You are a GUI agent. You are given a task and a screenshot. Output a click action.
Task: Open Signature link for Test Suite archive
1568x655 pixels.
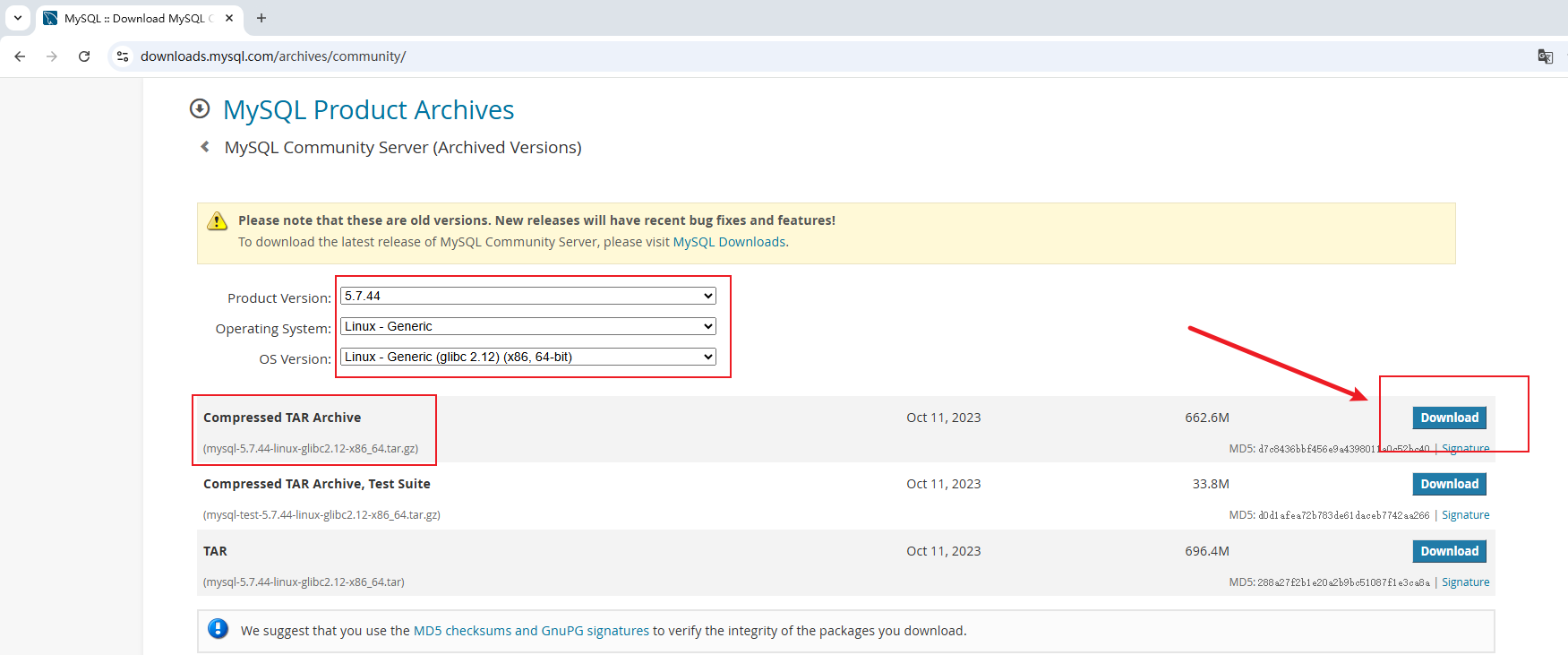tap(1465, 515)
